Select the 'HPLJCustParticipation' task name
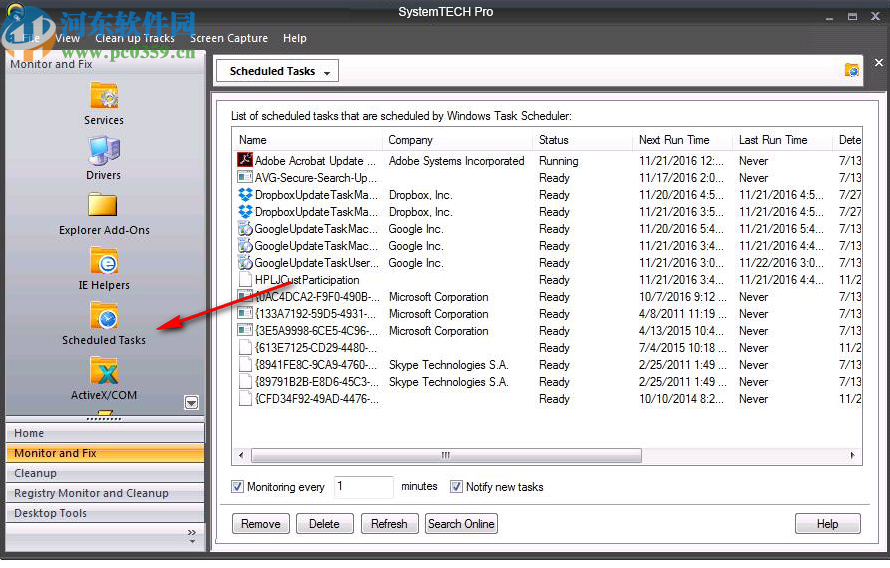 pos(307,280)
